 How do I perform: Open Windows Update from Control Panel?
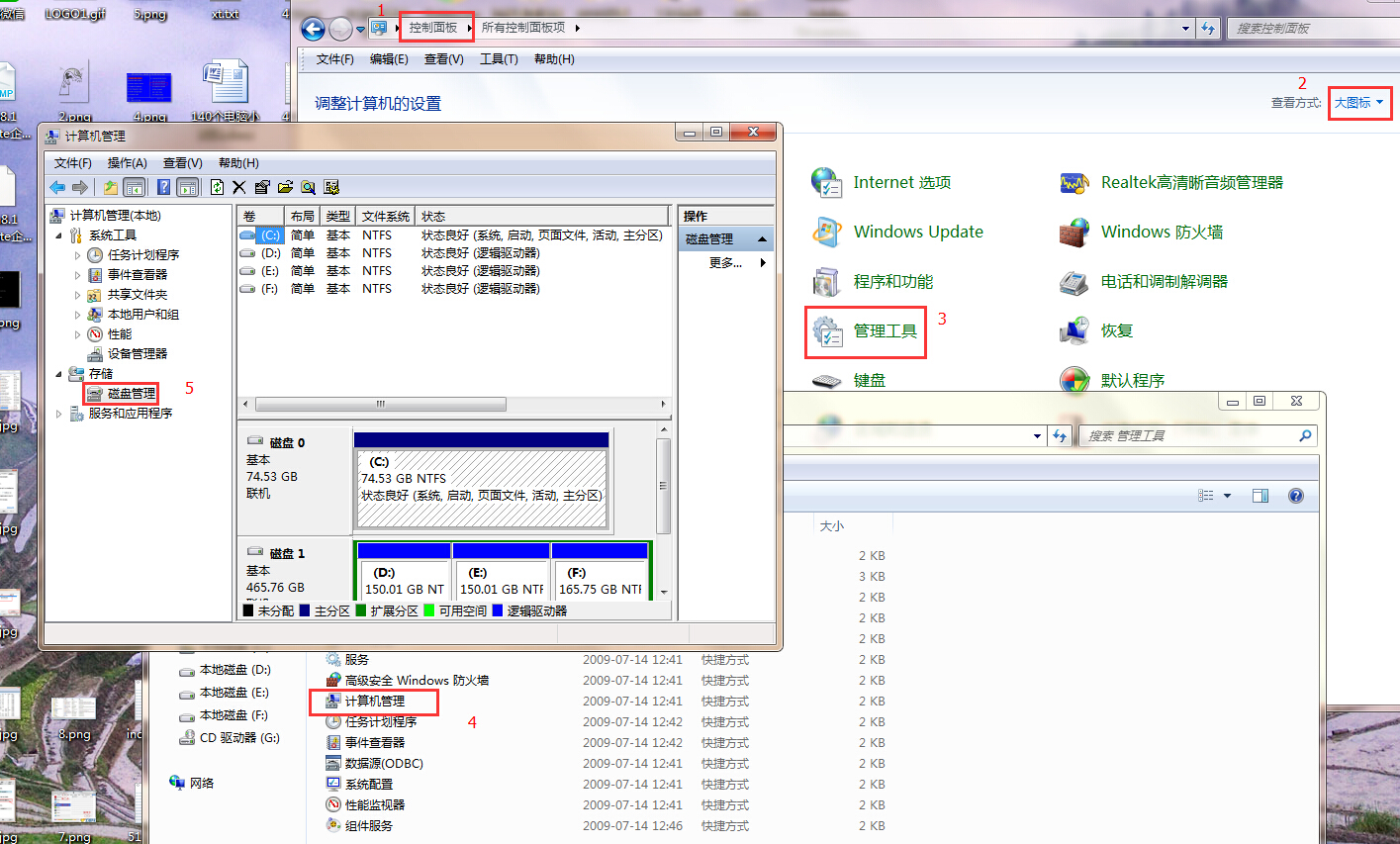(x=917, y=232)
